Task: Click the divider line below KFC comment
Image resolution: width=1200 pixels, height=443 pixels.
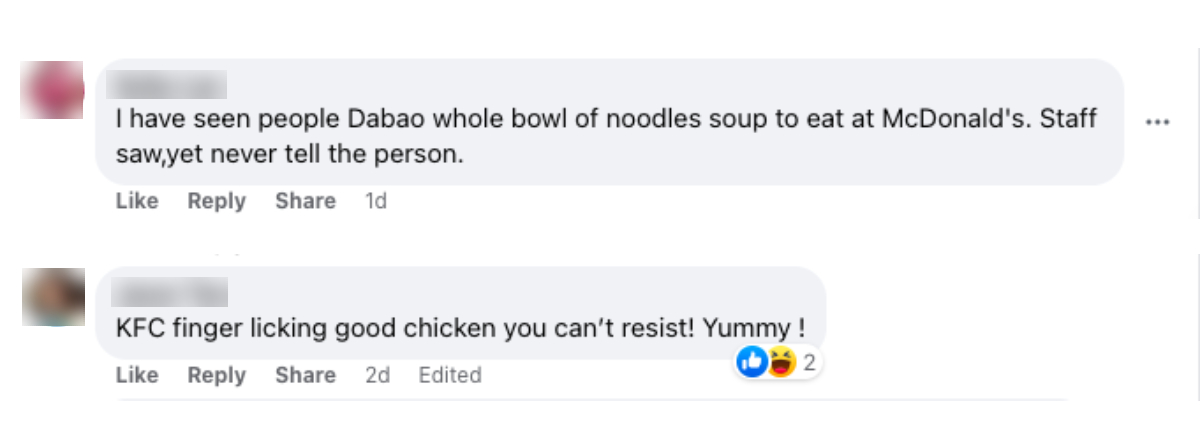Action: (592, 400)
